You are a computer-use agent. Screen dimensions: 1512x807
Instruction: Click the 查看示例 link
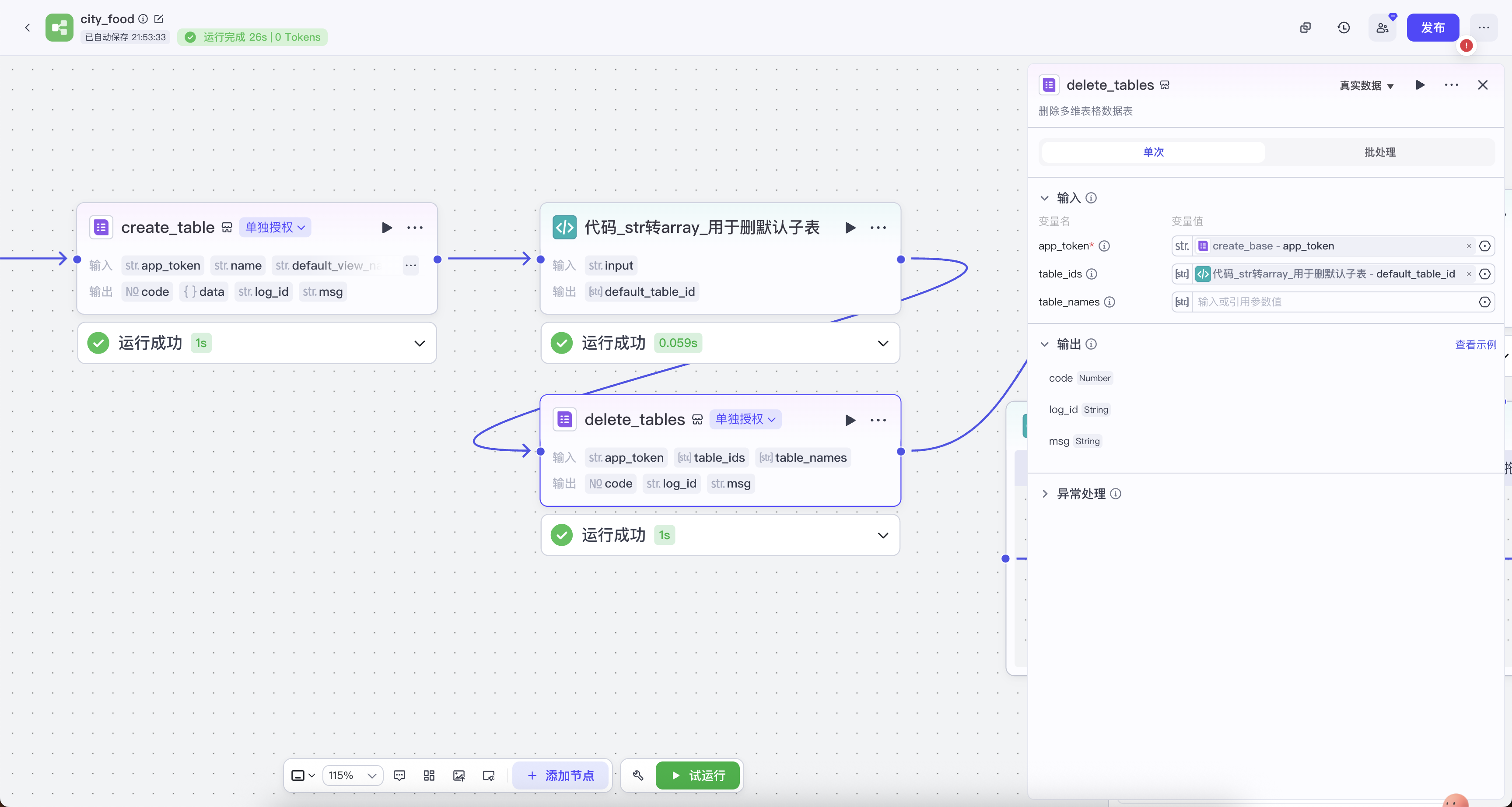[1475, 345]
